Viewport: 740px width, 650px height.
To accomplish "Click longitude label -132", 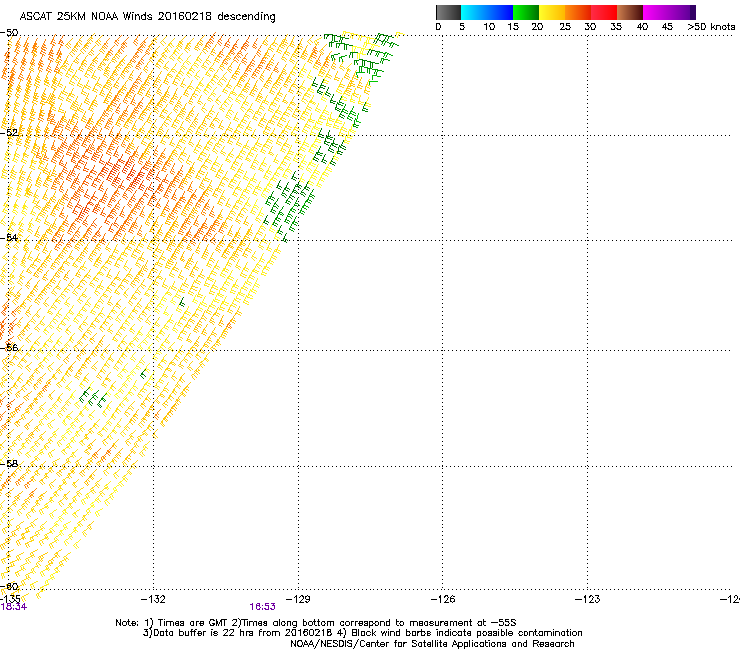I will tap(153, 599).
